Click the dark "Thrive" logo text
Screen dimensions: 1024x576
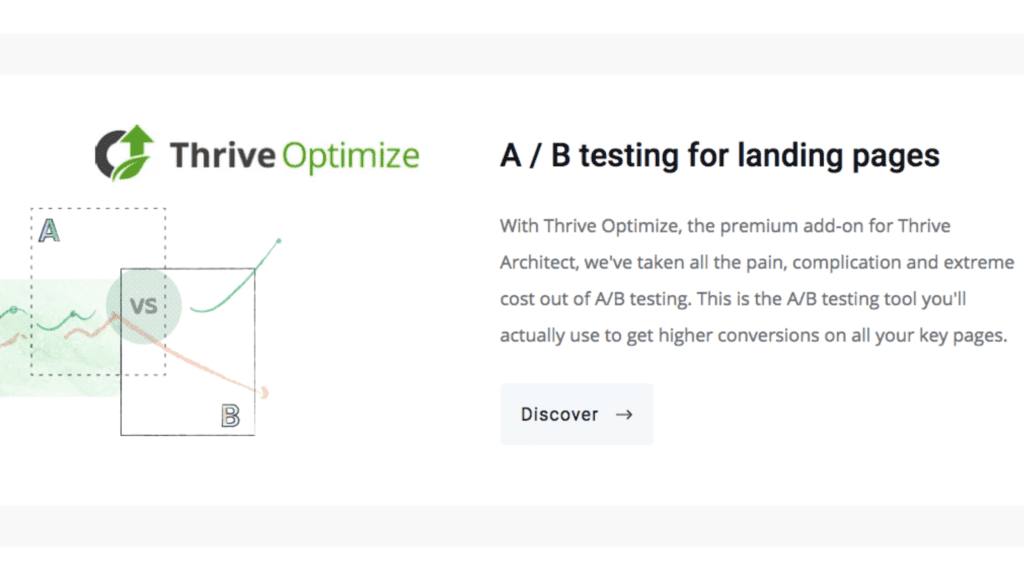(223, 155)
